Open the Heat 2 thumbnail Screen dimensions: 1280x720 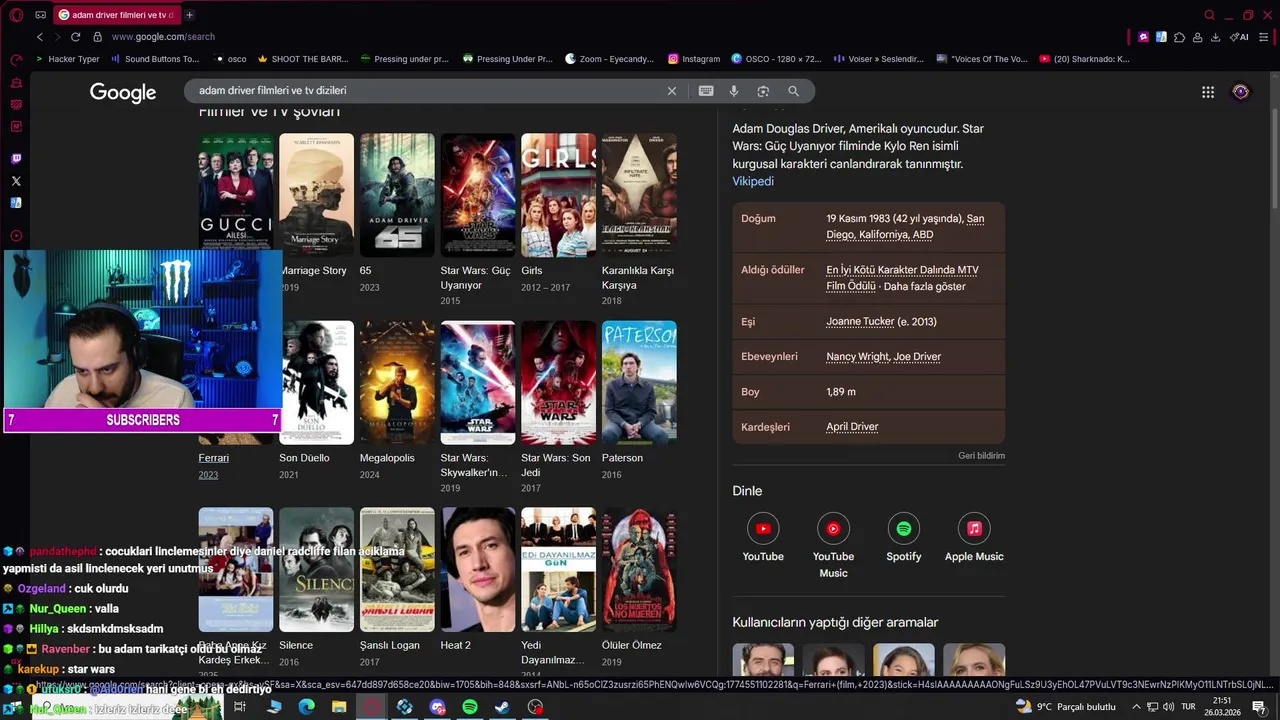tap(478, 569)
